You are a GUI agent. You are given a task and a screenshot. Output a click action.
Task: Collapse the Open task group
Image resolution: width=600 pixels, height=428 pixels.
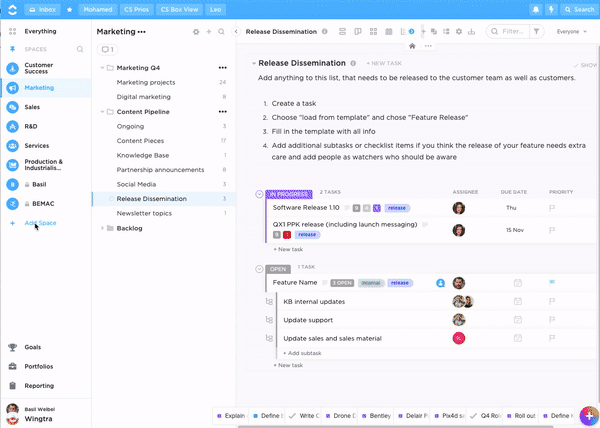[259, 268]
